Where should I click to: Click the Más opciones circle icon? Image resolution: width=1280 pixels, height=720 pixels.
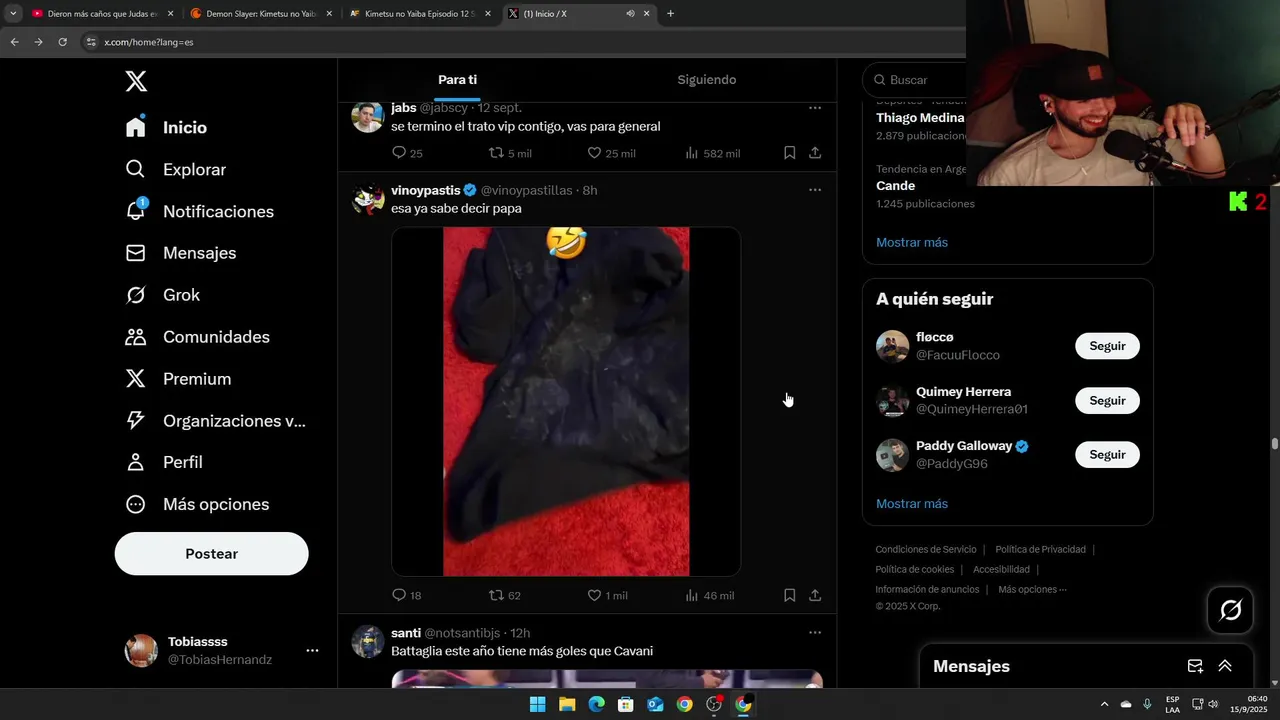tap(136, 504)
